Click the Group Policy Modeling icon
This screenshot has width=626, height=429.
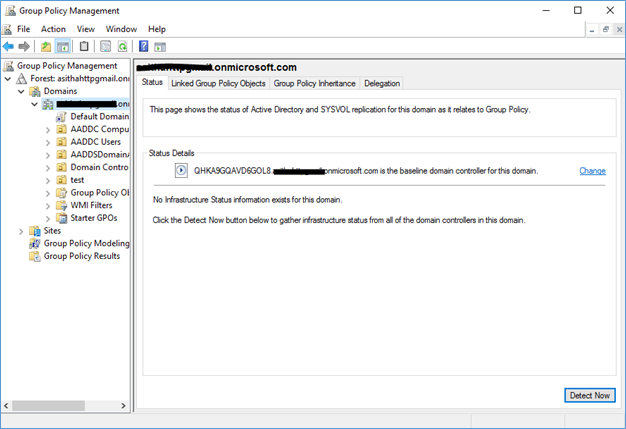(35, 243)
